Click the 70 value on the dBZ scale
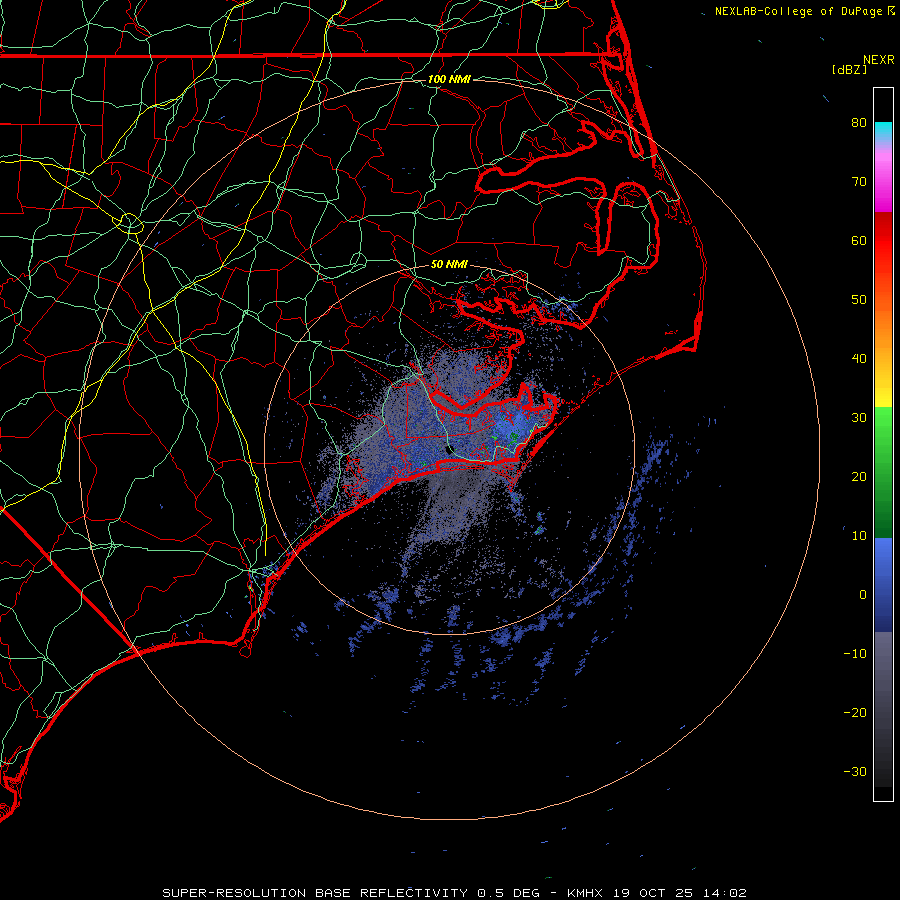The width and height of the screenshot is (900, 900). coord(859,181)
